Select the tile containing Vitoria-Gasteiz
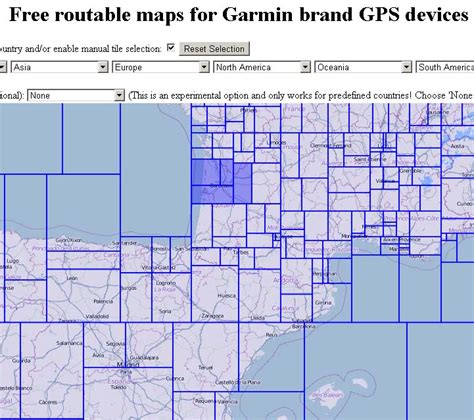 coord(161,255)
